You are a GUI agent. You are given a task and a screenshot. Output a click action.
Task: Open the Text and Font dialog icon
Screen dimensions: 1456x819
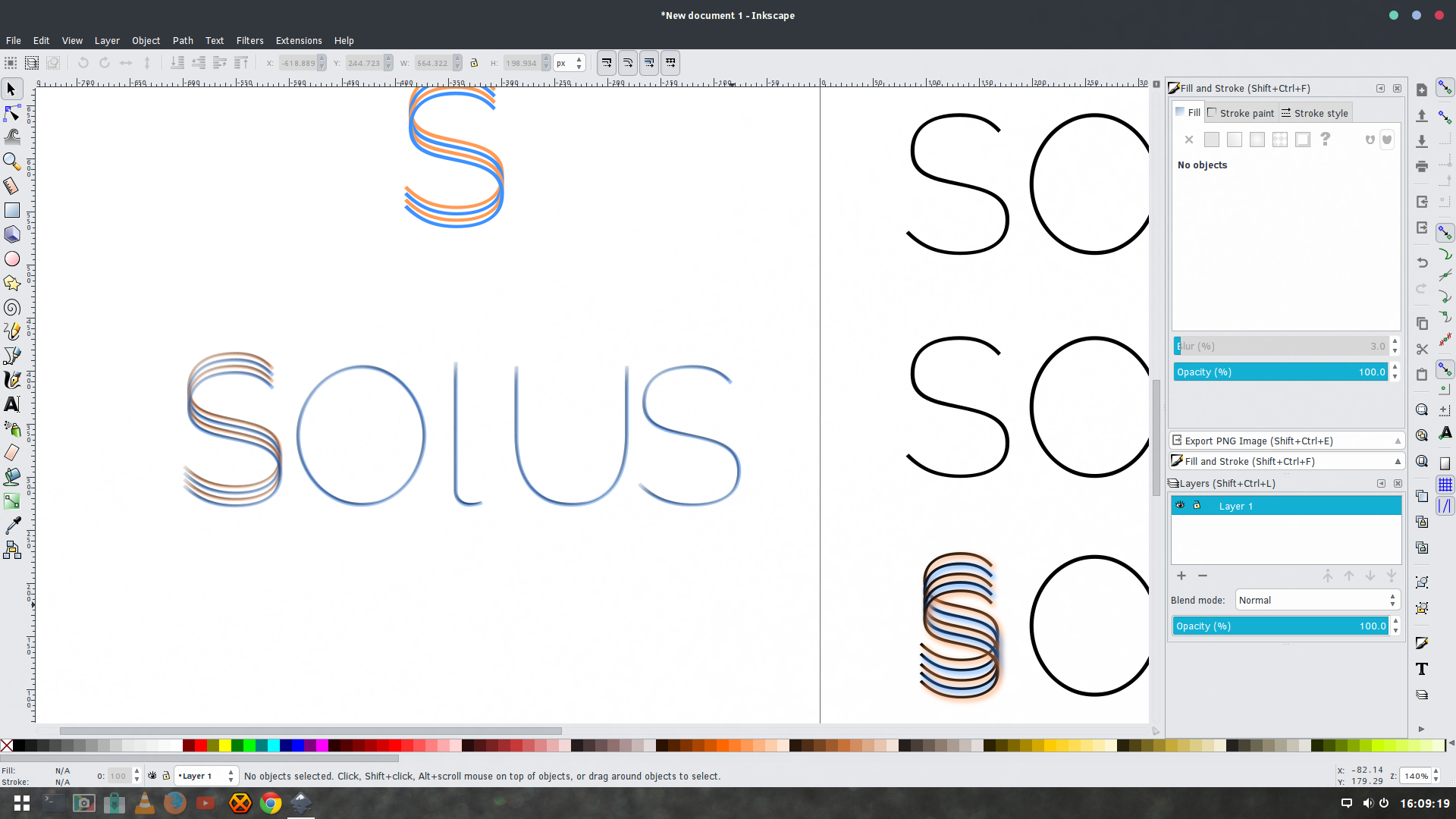click(x=1422, y=669)
